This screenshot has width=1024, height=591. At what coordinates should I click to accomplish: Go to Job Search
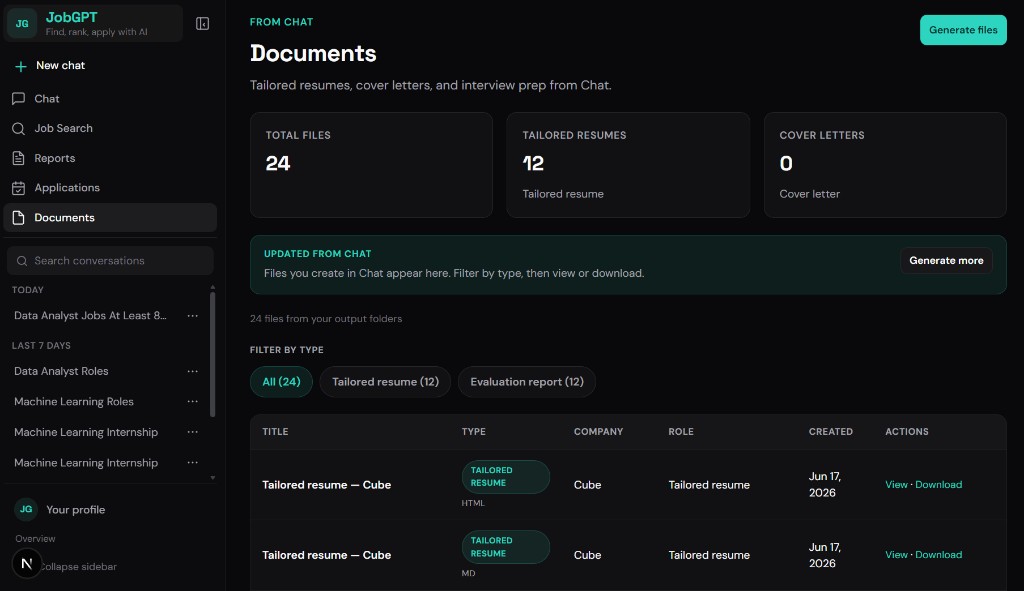(110, 129)
